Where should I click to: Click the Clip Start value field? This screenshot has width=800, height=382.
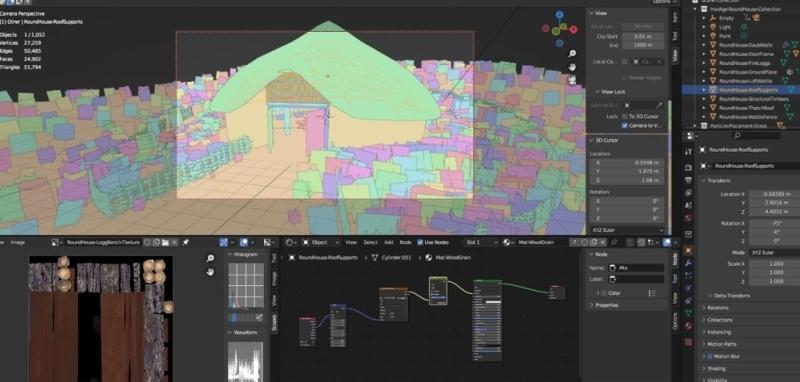click(643, 36)
